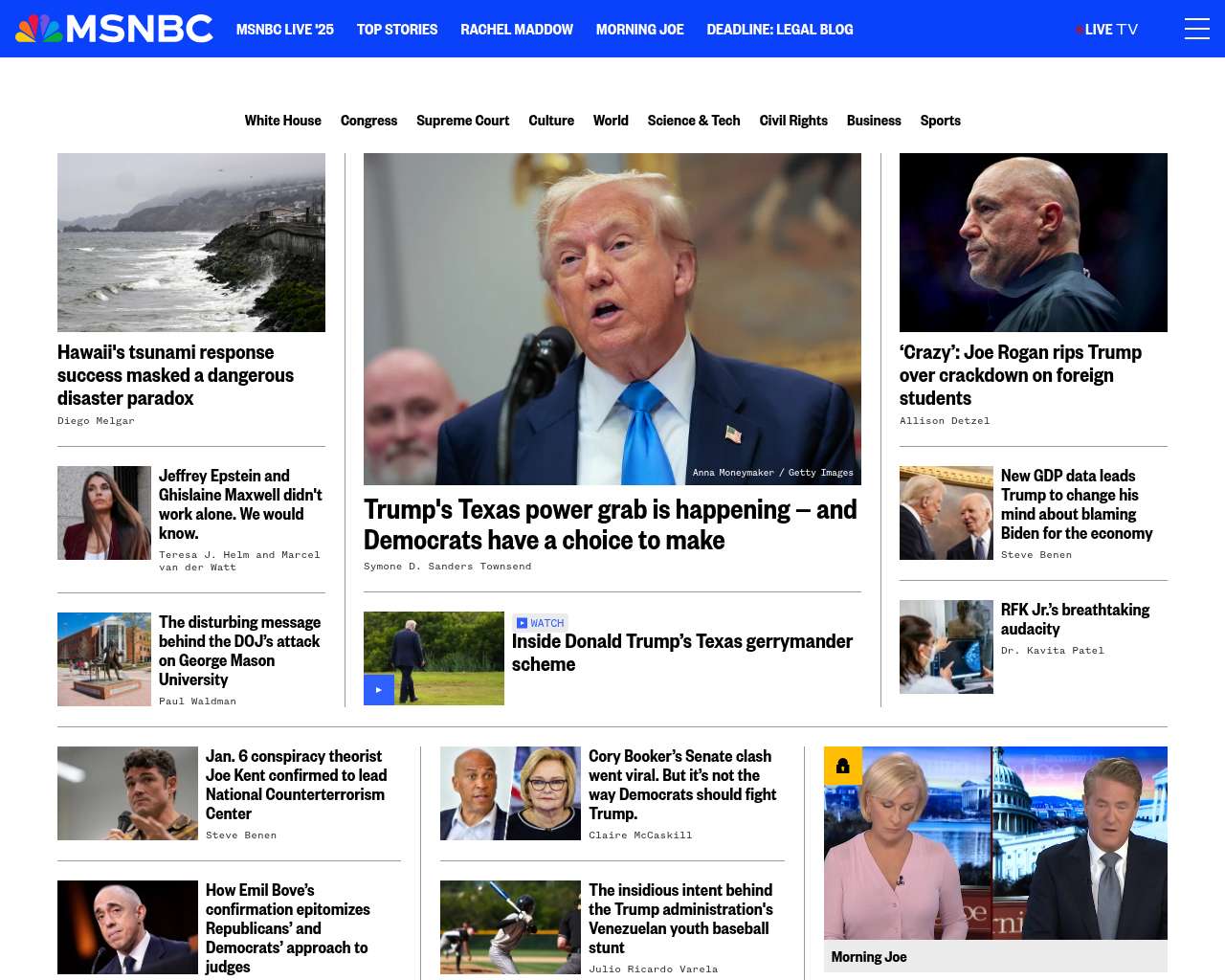Open RFK Jr.'s breathtaking audacity article
Screen dimensions: 1225x980
(x=1075, y=619)
